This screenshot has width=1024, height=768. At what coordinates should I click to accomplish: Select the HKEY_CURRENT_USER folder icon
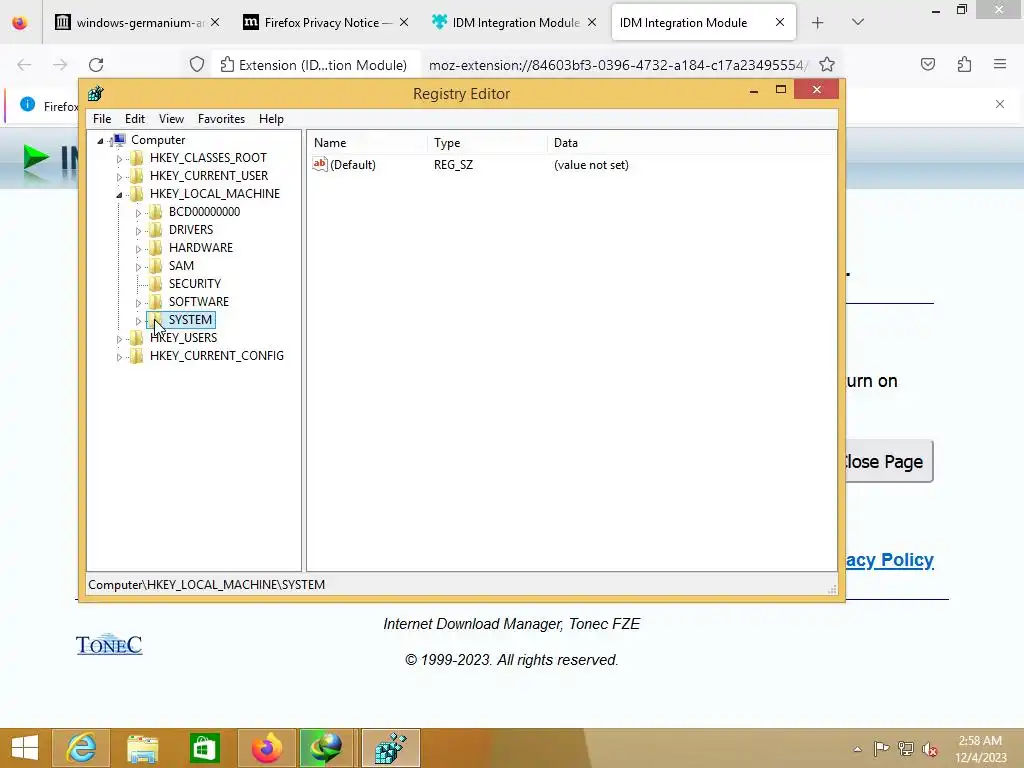(x=136, y=176)
